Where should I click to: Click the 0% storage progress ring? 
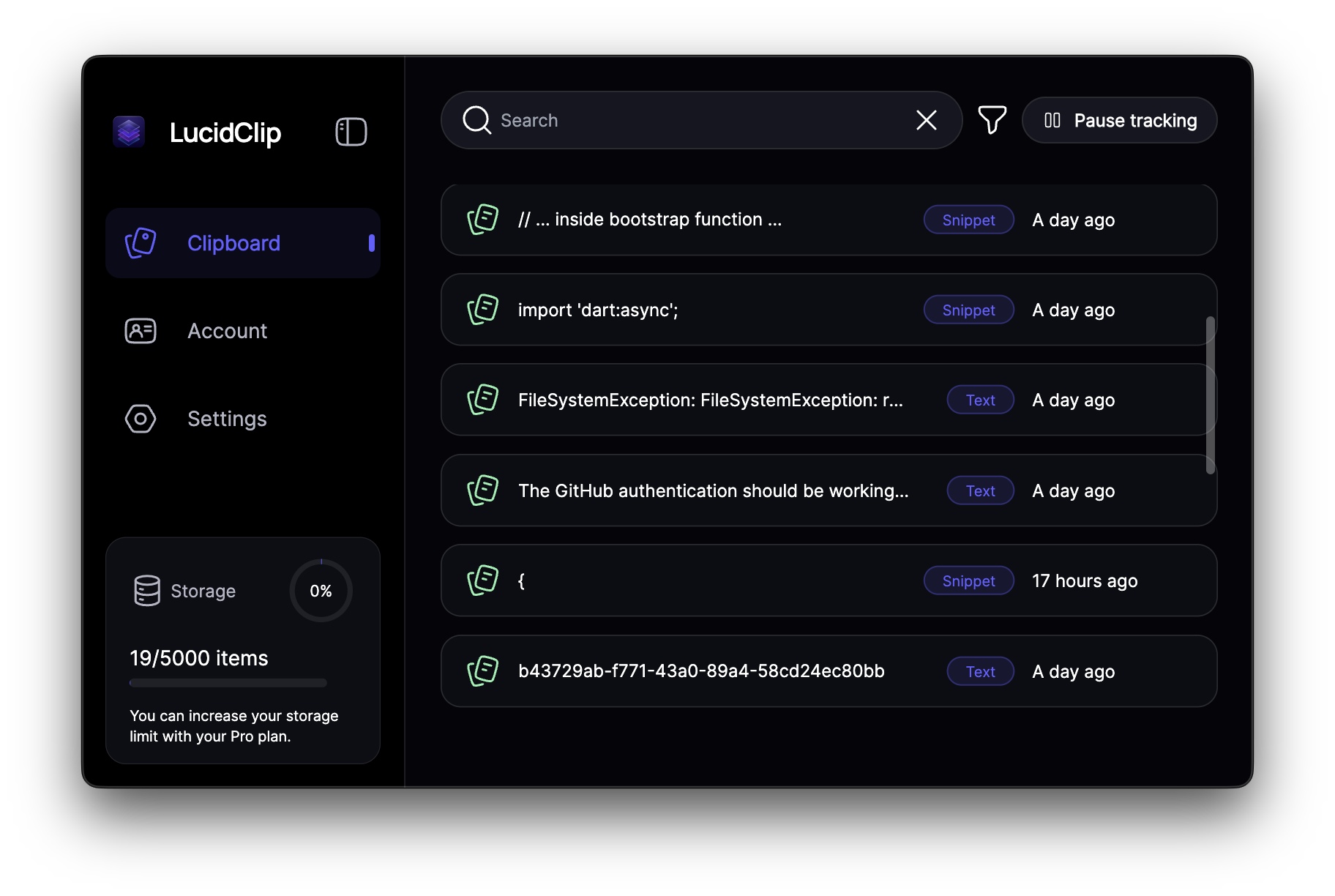tap(321, 590)
